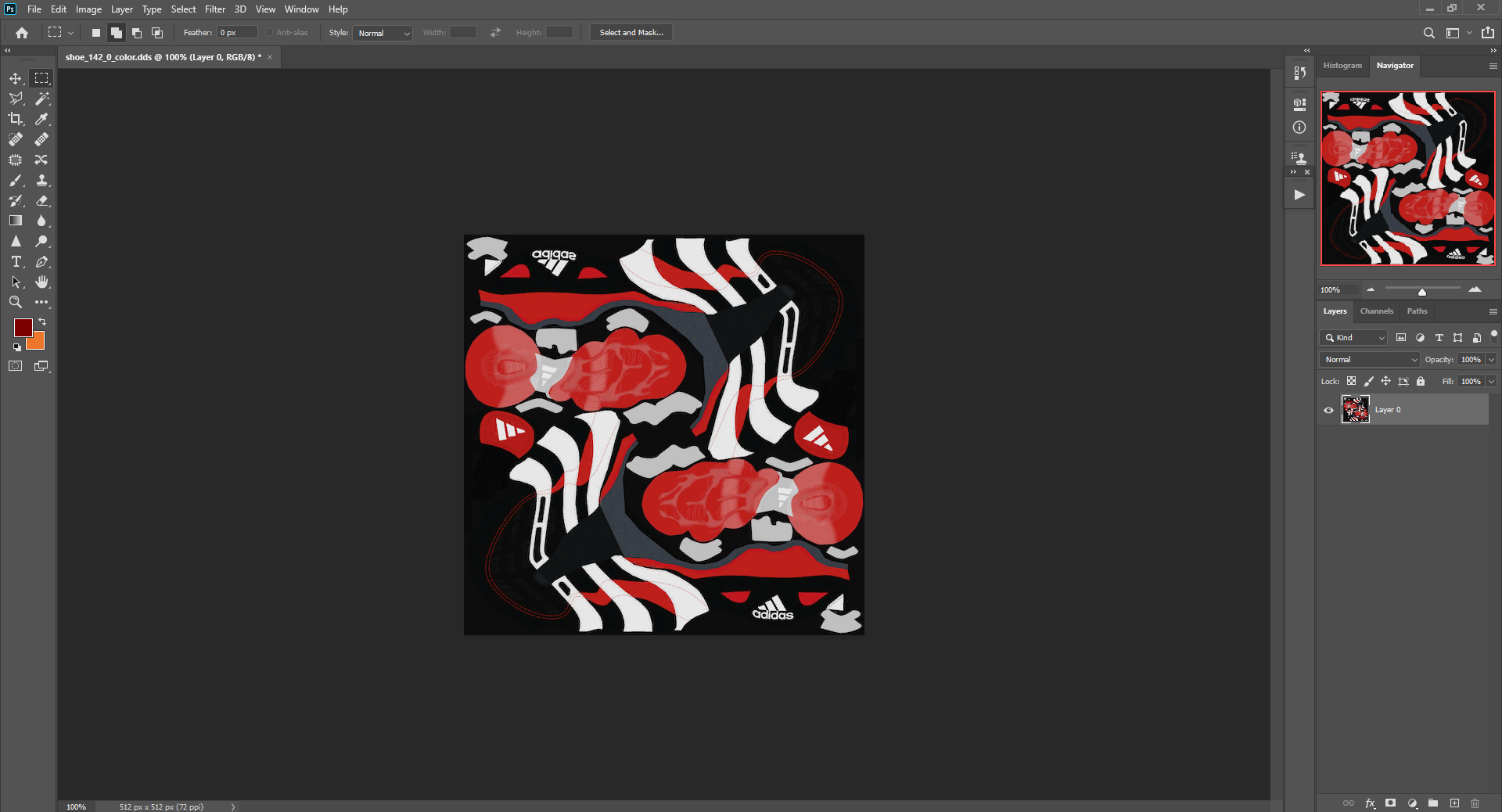Open the marquee Style dropdown
This screenshot has width=1502, height=812.
383,33
